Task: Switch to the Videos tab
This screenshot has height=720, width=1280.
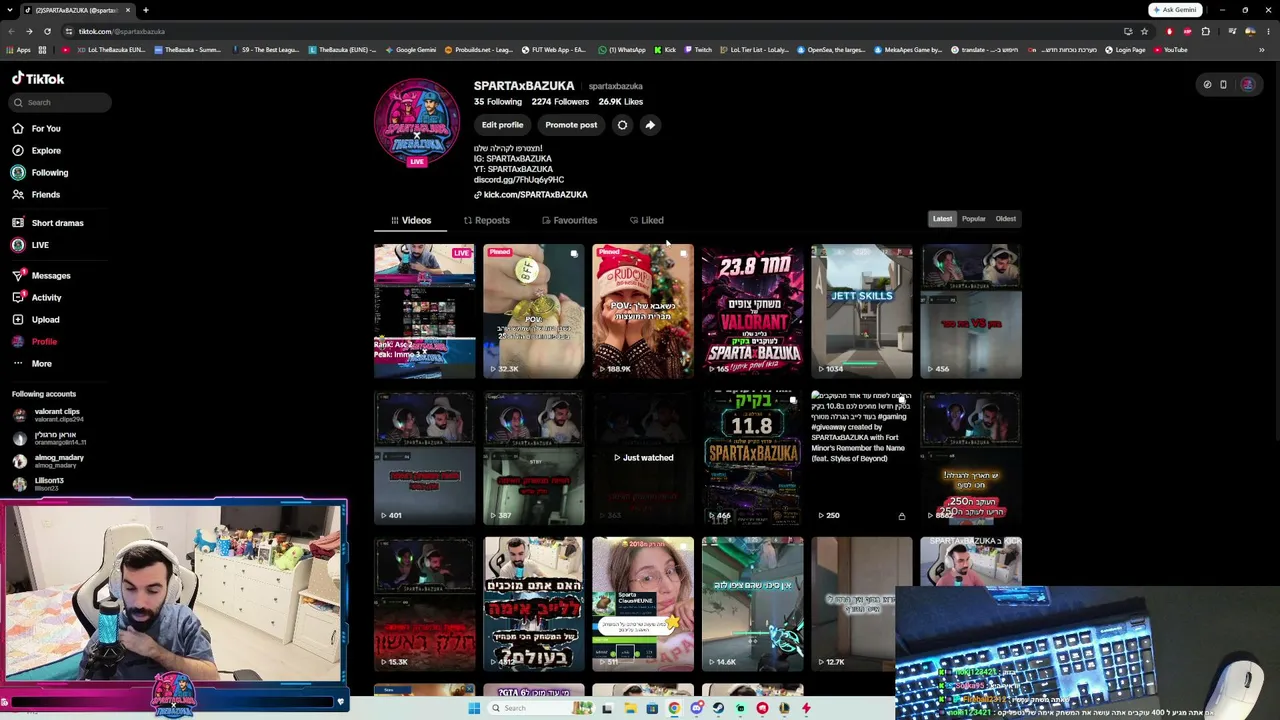Action: pyautogui.click(x=411, y=220)
